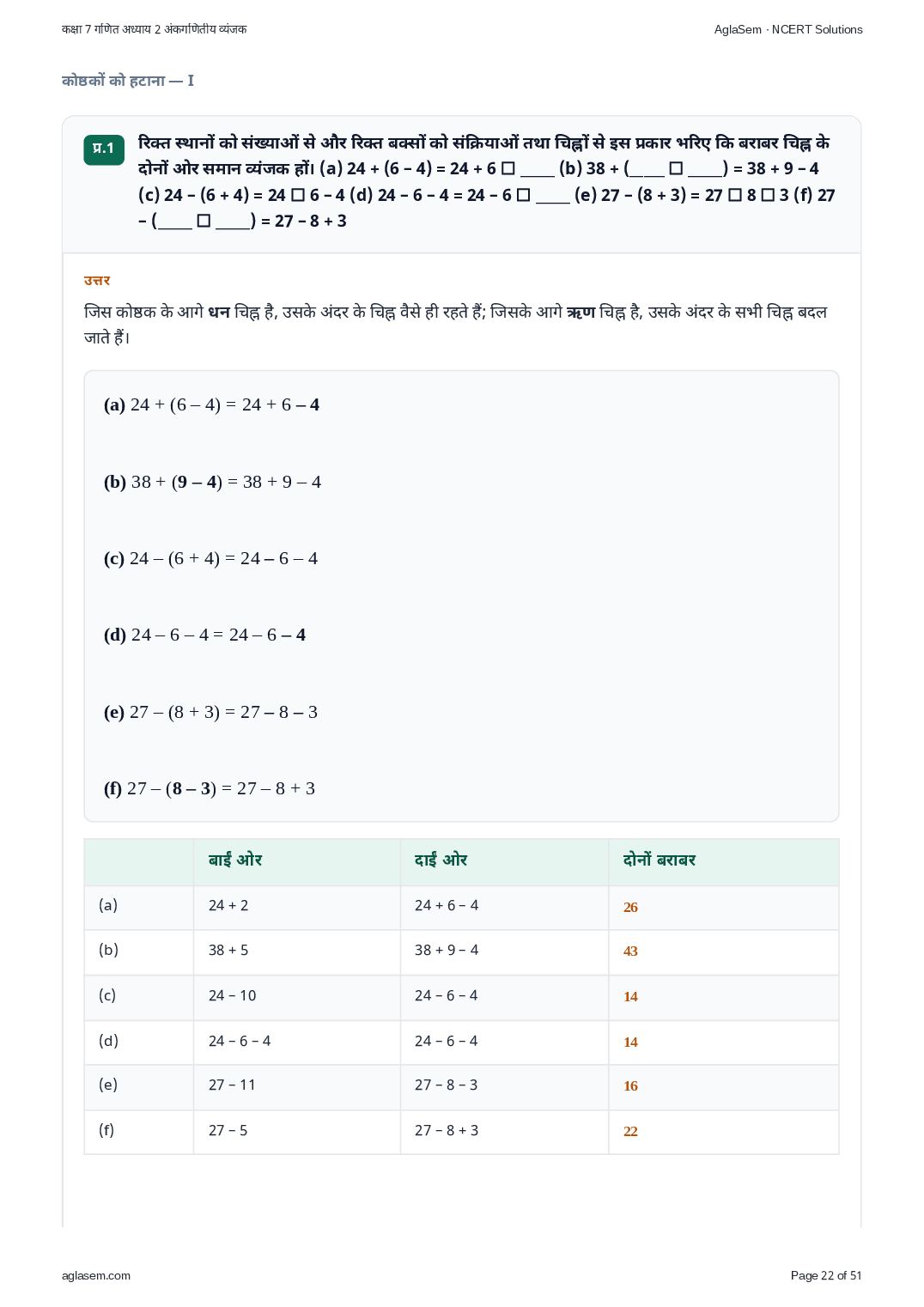Click the बाईं ओर column header
The height and width of the screenshot is (1307, 924).
point(235,860)
